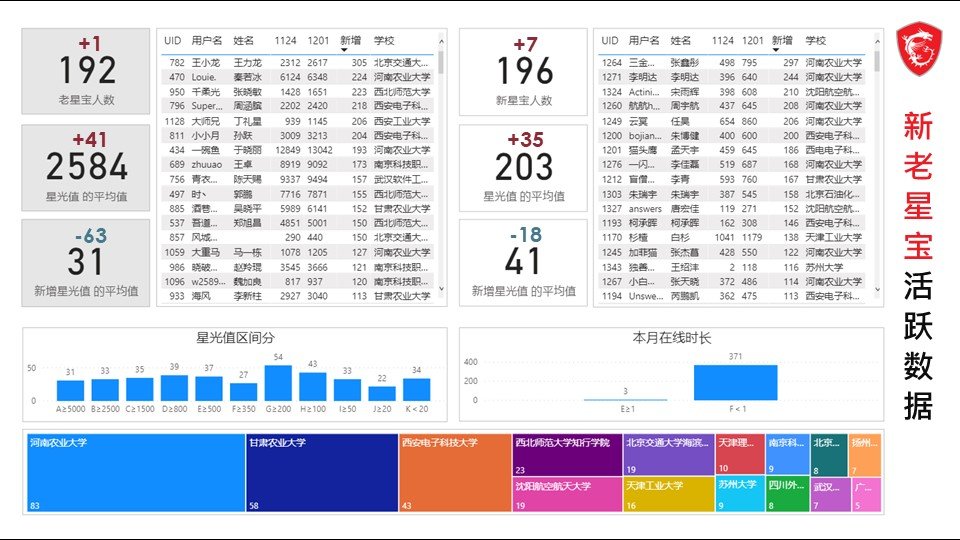Sort left table by UID column header
Screen dimensions: 960x540
click(173, 41)
